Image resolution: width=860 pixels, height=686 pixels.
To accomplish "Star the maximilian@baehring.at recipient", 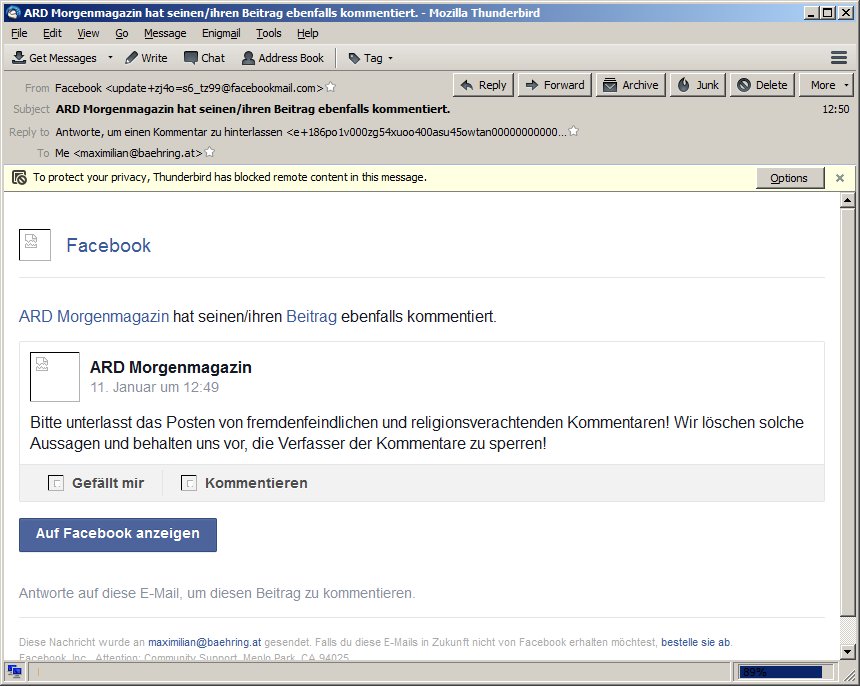I will click(210, 153).
